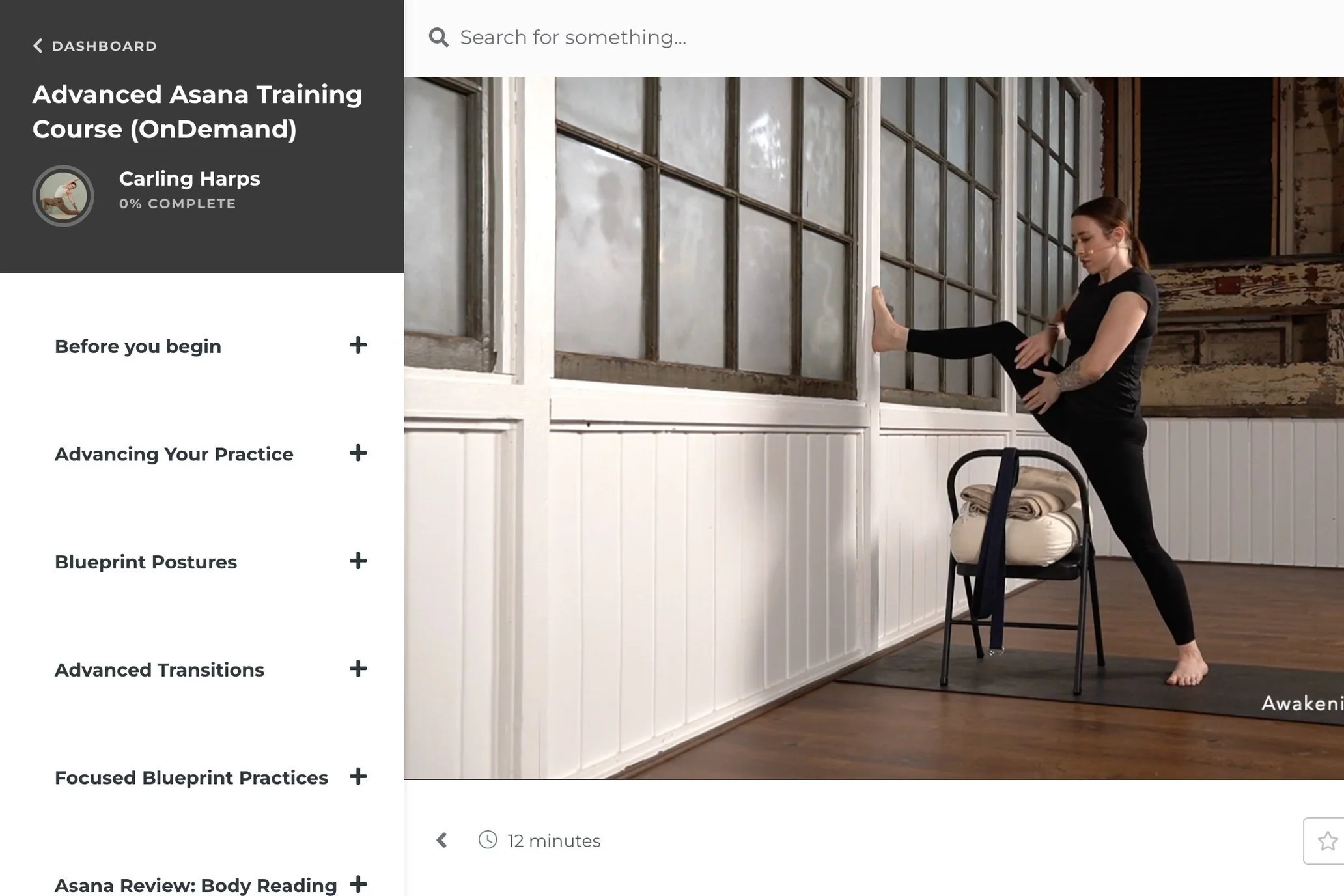This screenshot has height=896, width=1344.
Task: Expand Before you begin plus icon
Action: pyautogui.click(x=358, y=345)
